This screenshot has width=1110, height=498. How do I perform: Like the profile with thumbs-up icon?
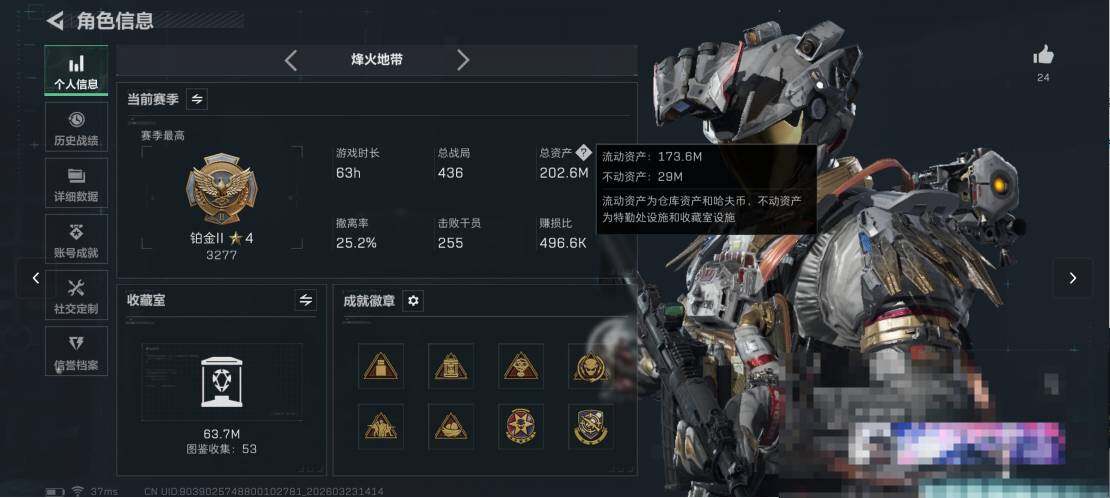tap(1043, 55)
